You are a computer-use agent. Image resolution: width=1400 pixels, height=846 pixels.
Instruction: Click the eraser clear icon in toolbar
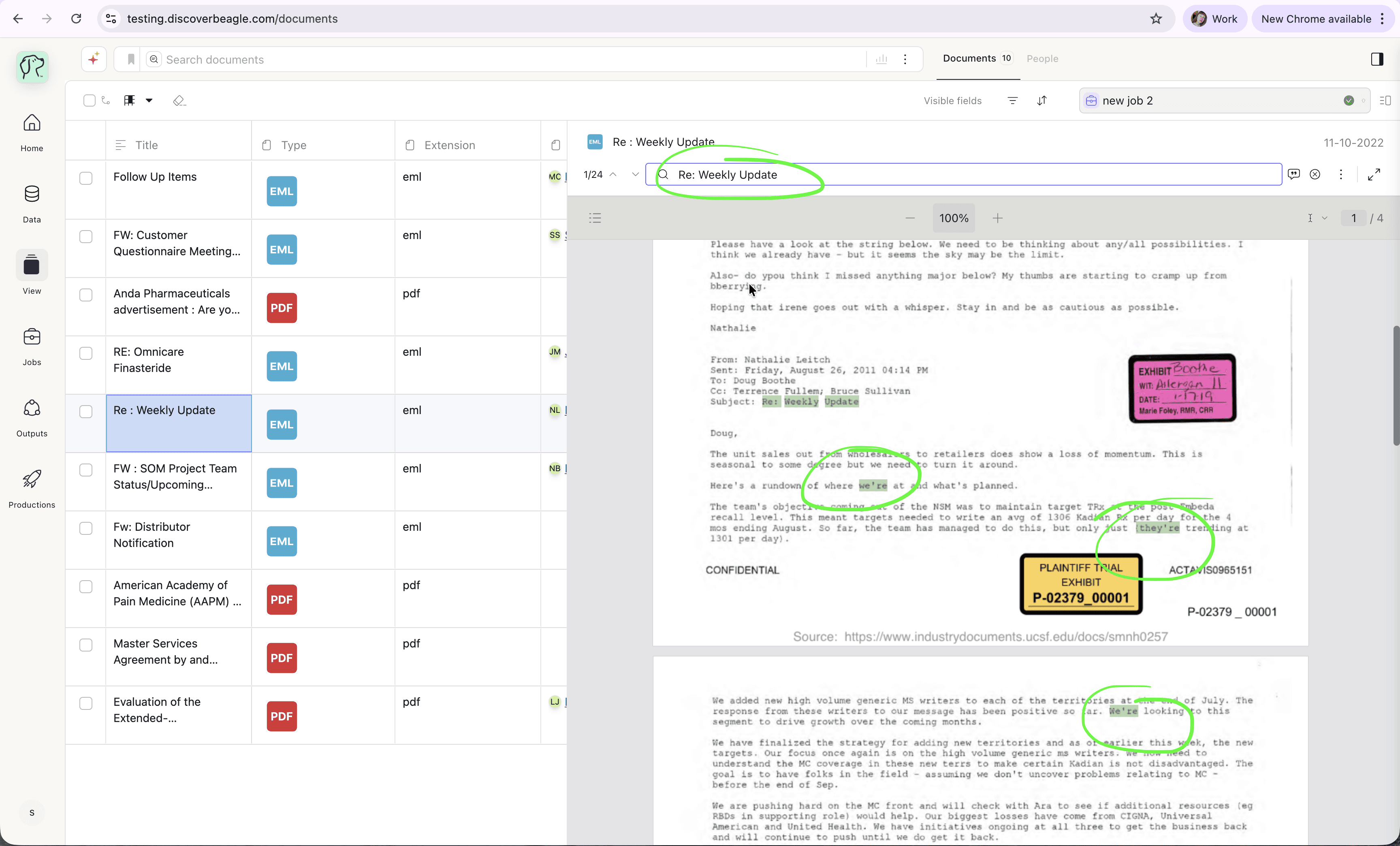(179, 100)
